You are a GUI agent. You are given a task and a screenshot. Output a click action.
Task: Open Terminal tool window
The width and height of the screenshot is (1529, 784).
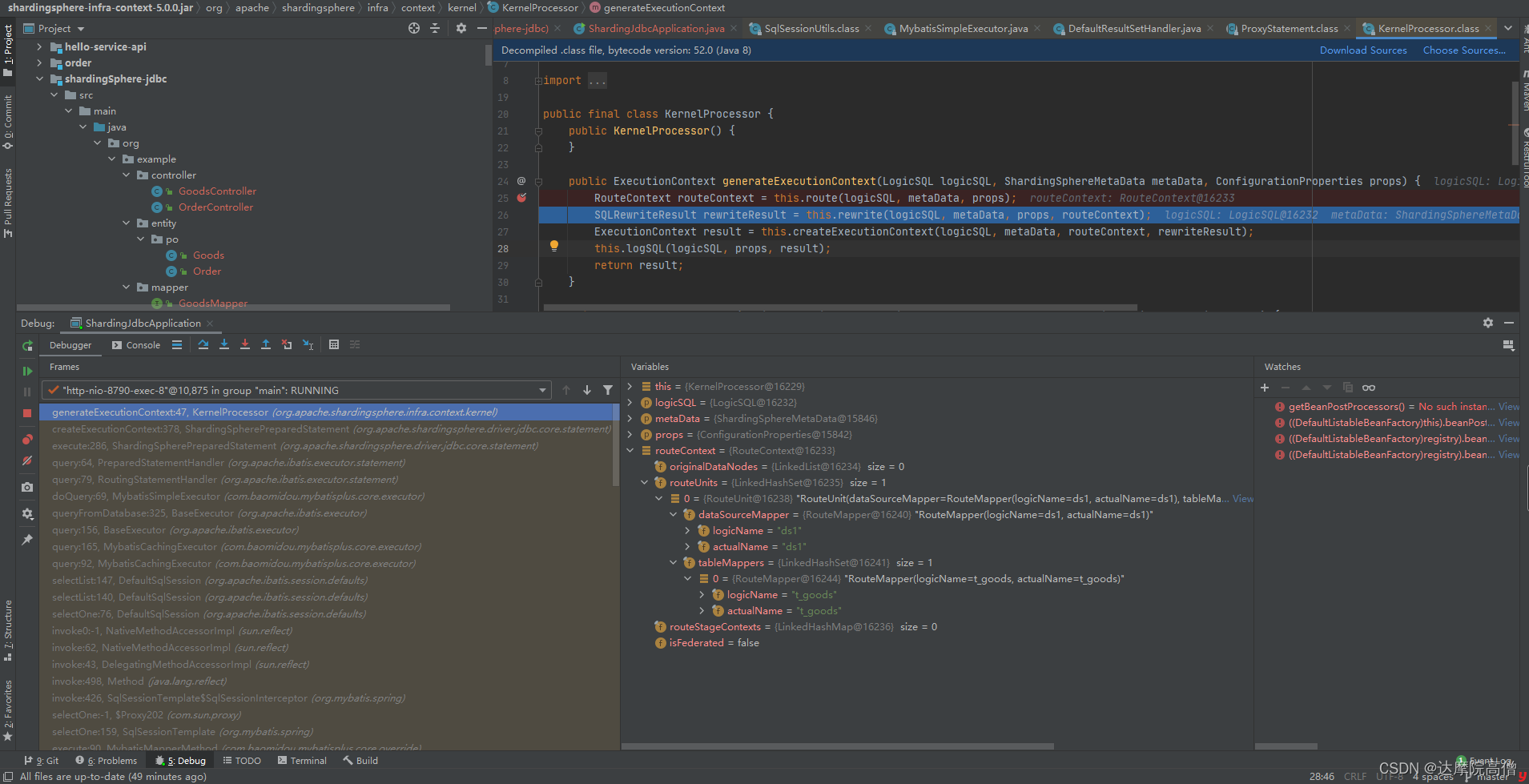[302, 761]
